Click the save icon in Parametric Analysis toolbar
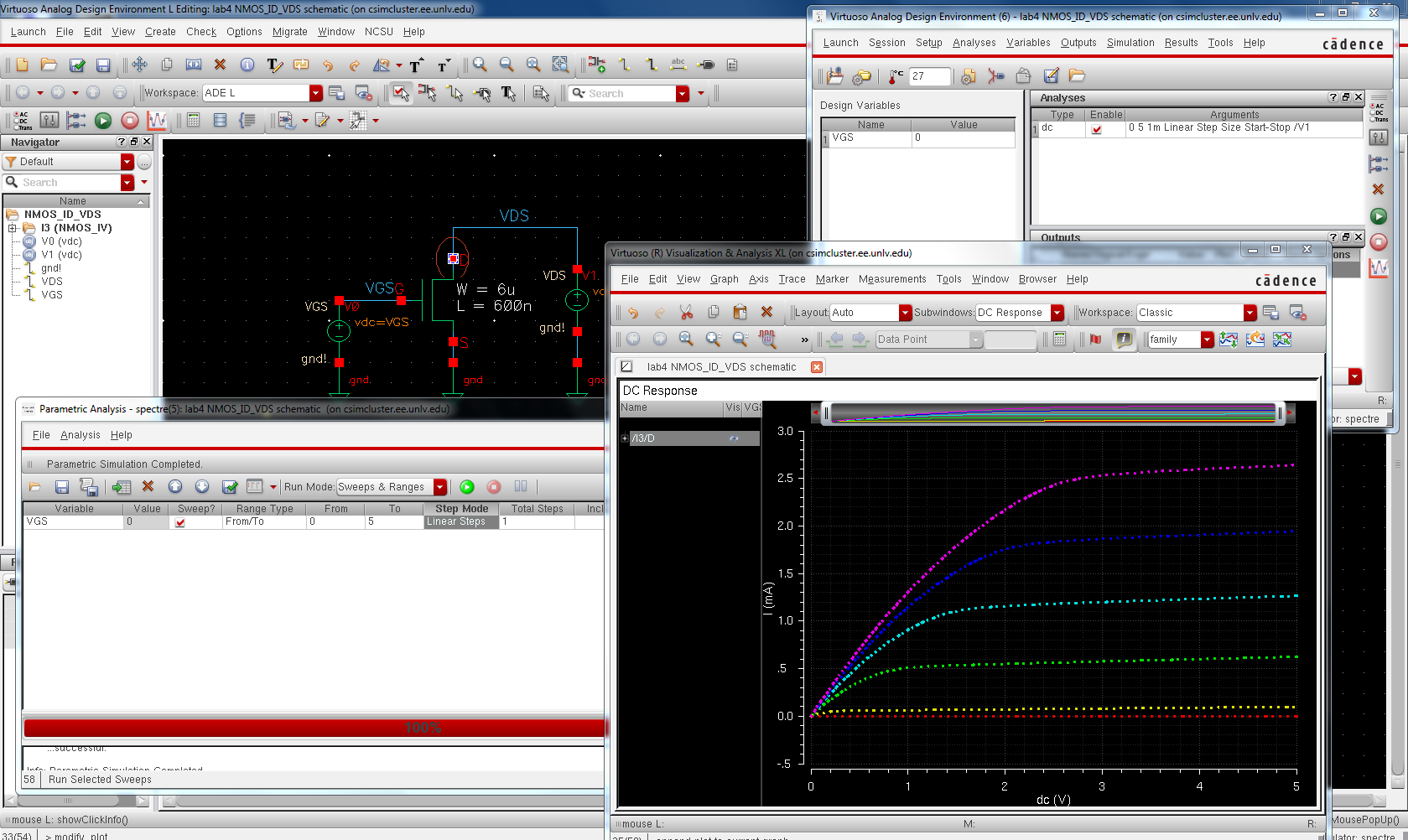This screenshot has height=840, width=1408. (61, 487)
